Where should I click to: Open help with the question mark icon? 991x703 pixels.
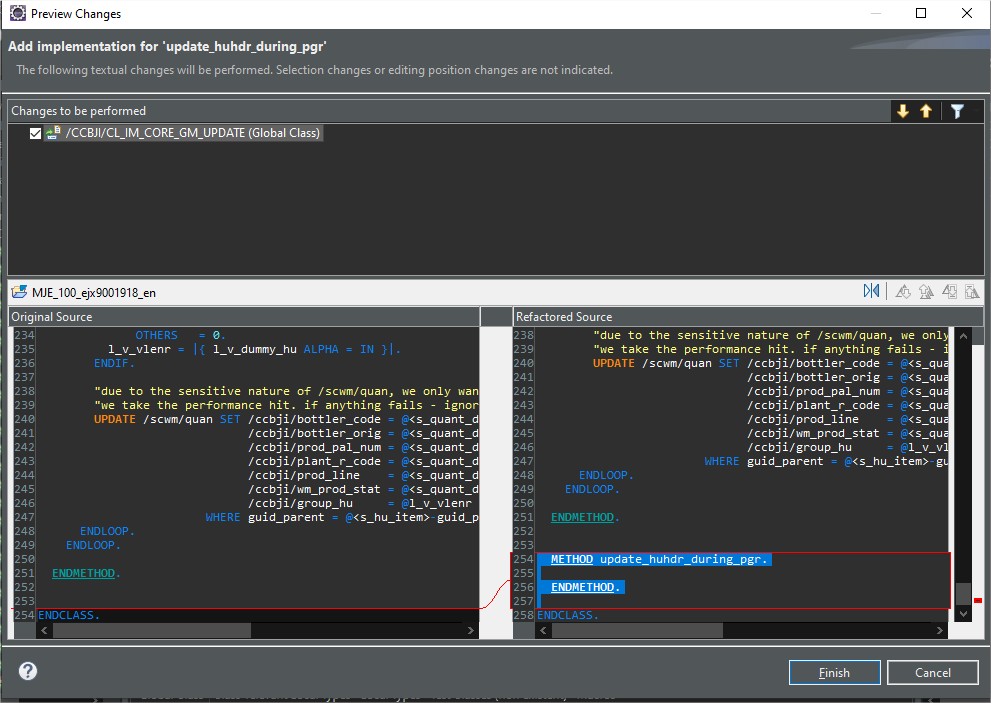coord(28,671)
